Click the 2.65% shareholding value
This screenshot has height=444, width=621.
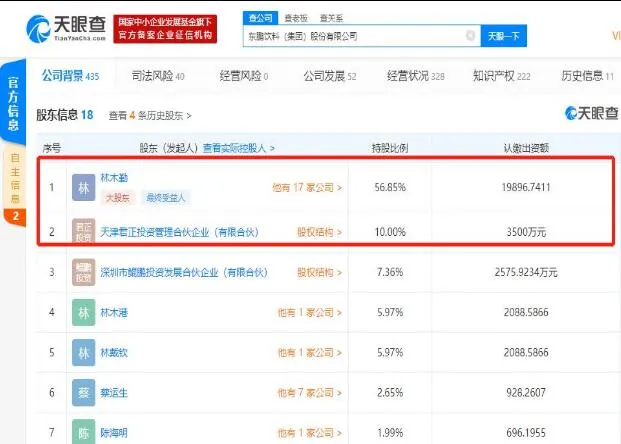[x=390, y=393]
